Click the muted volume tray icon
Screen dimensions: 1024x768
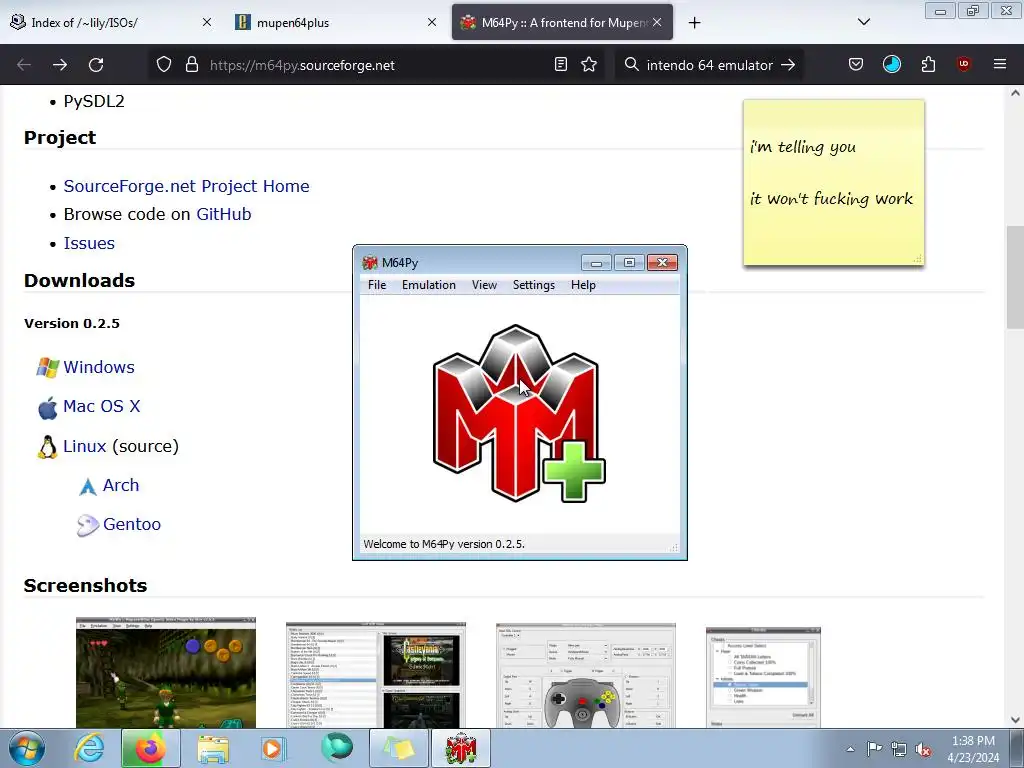pos(923,749)
